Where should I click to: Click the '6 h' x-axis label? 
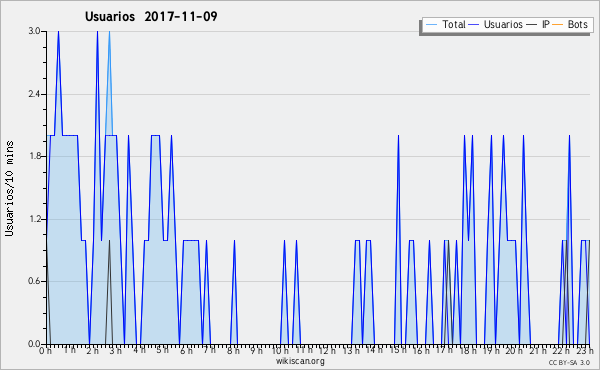[186, 350]
